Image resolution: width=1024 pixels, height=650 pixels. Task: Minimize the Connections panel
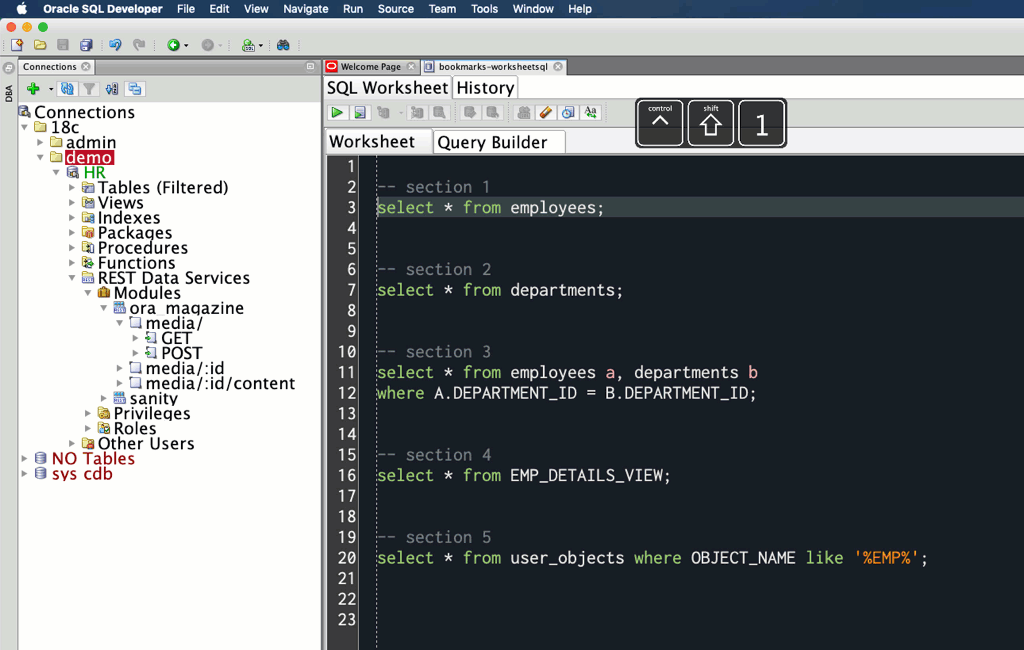[x=310, y=67]
